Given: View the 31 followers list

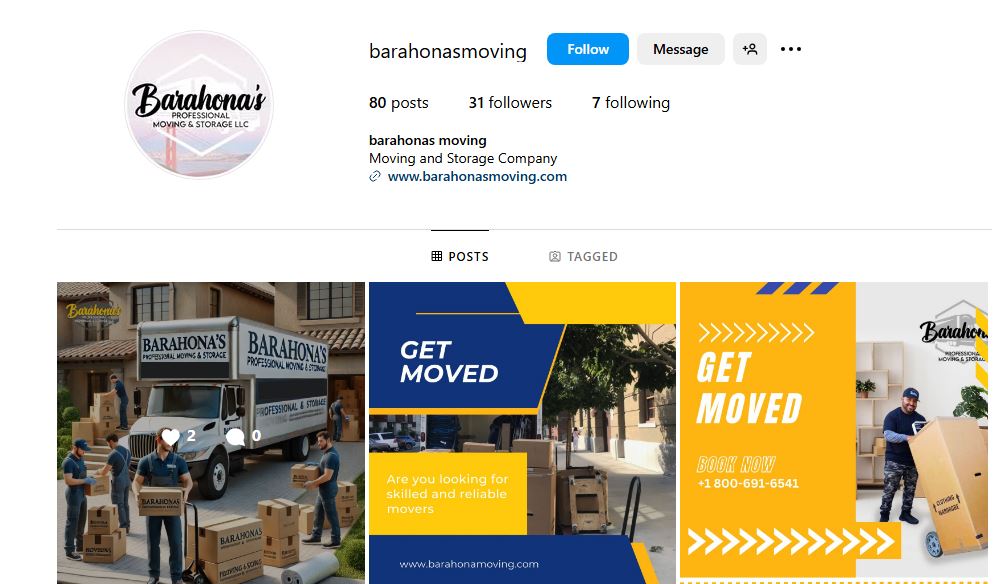Looking at the screenshot, I should pos(510,102).
